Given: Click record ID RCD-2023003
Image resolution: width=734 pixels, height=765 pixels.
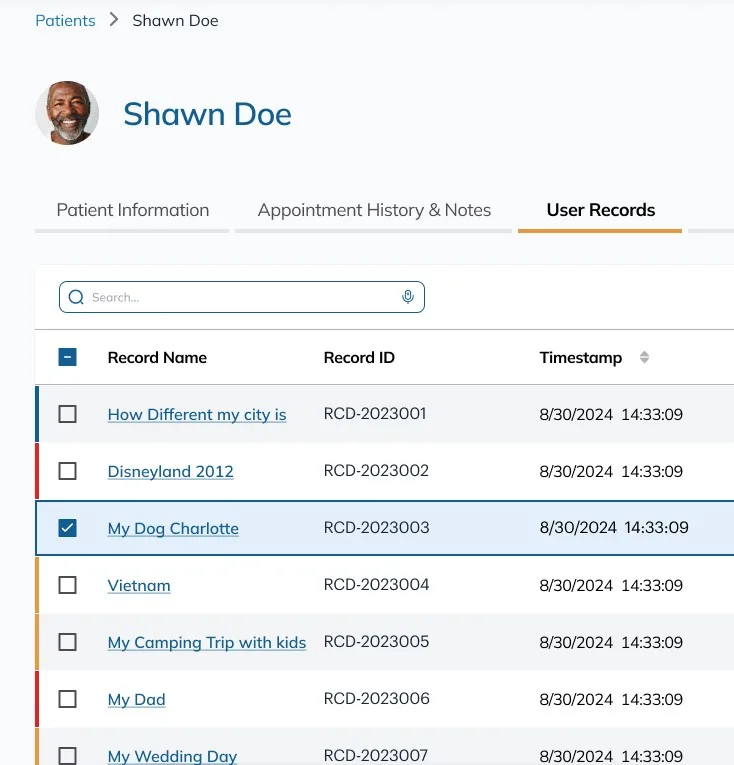Looking at the screenshot, I should pos(376,527).
